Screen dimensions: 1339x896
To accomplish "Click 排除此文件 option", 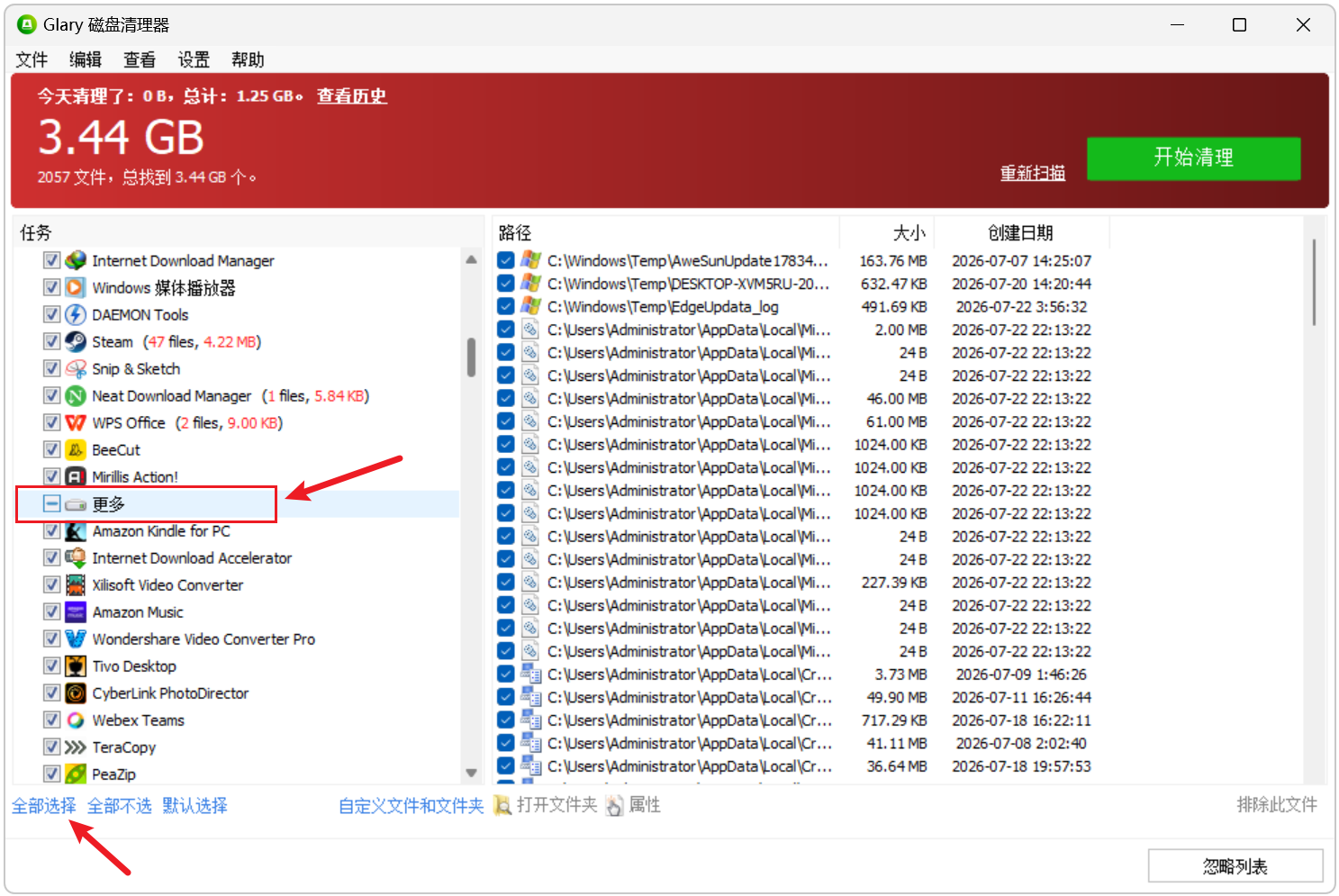I will (x=1277, y=805).
